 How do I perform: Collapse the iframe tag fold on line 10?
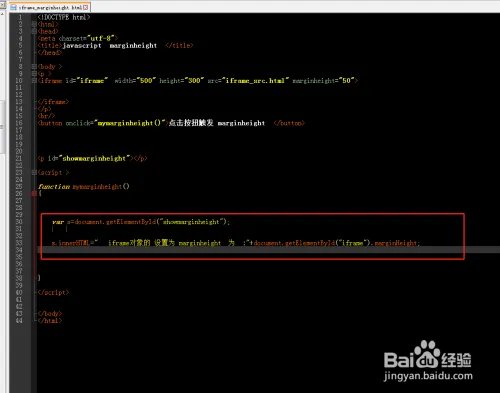click(34, 81)
